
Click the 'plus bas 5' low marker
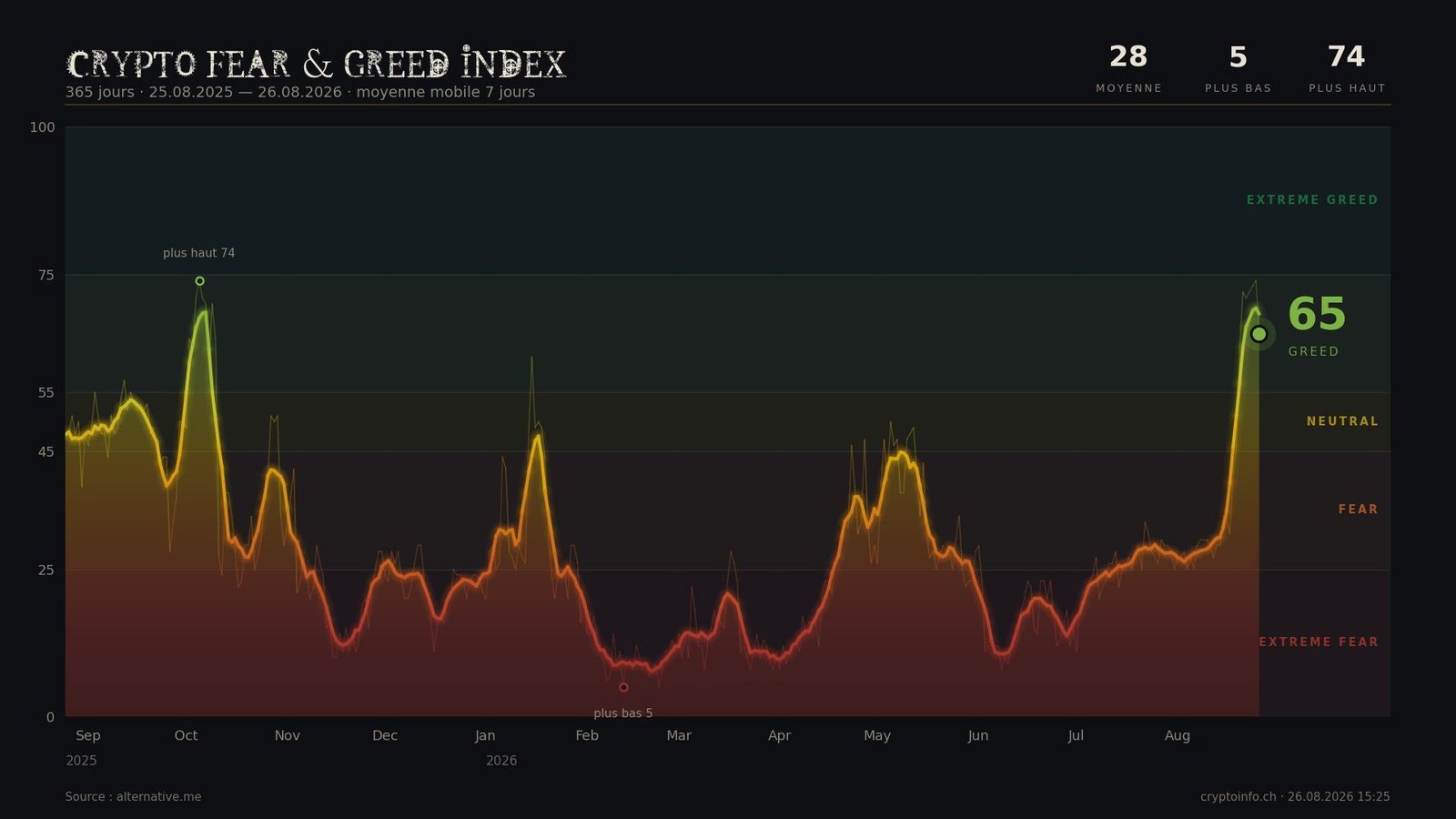[623, 688]
